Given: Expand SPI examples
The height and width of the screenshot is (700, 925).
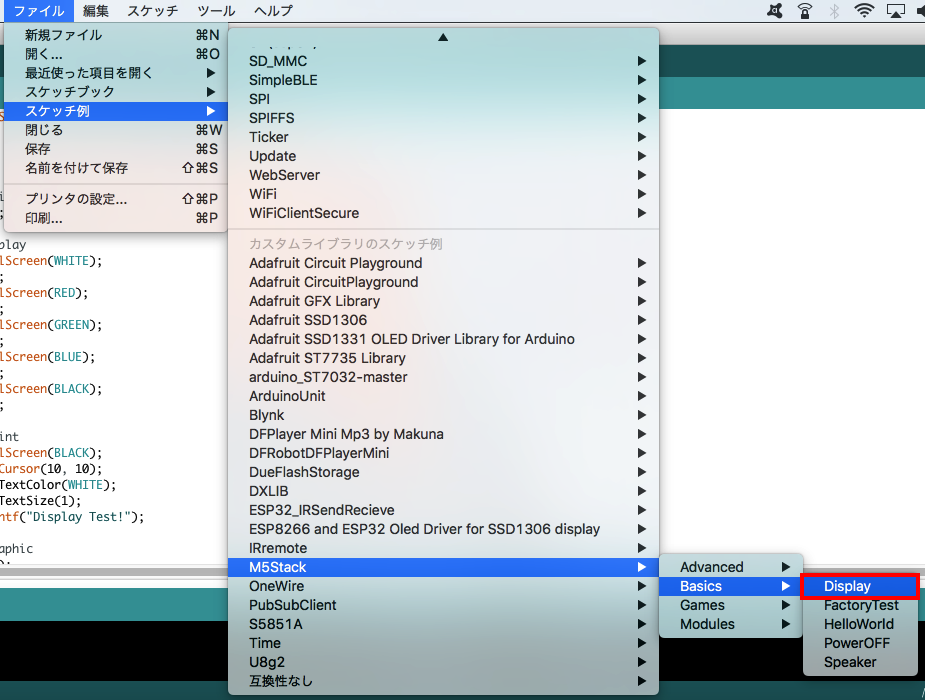Looking at the screenshot, I should [443, 99].
